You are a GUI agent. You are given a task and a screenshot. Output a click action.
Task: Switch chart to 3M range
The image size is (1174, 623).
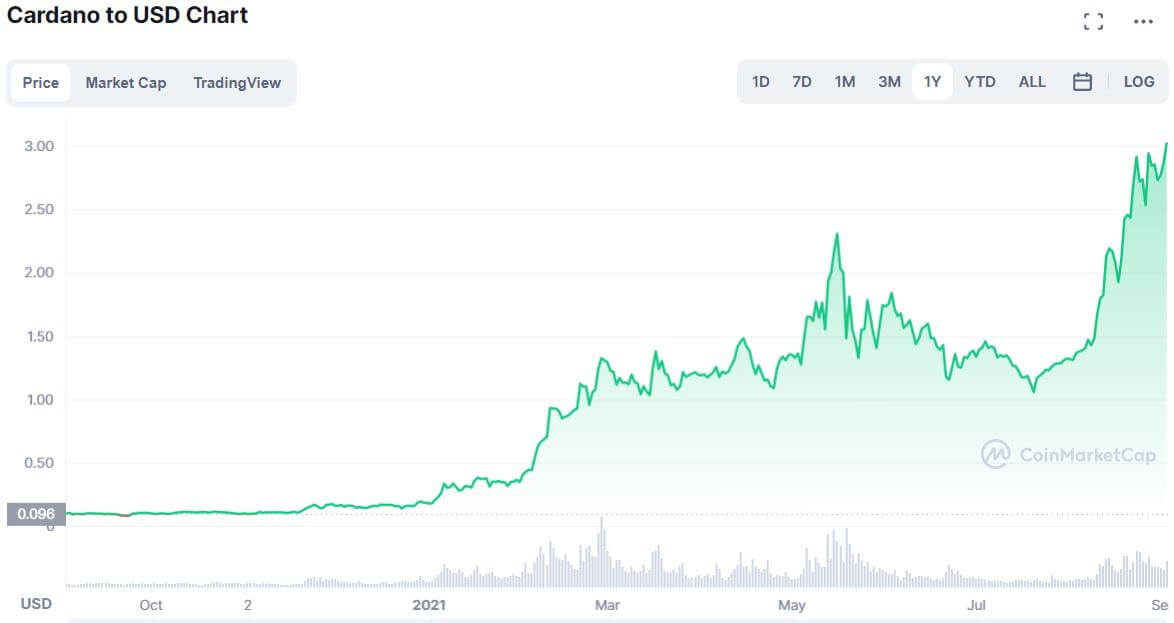889,82
